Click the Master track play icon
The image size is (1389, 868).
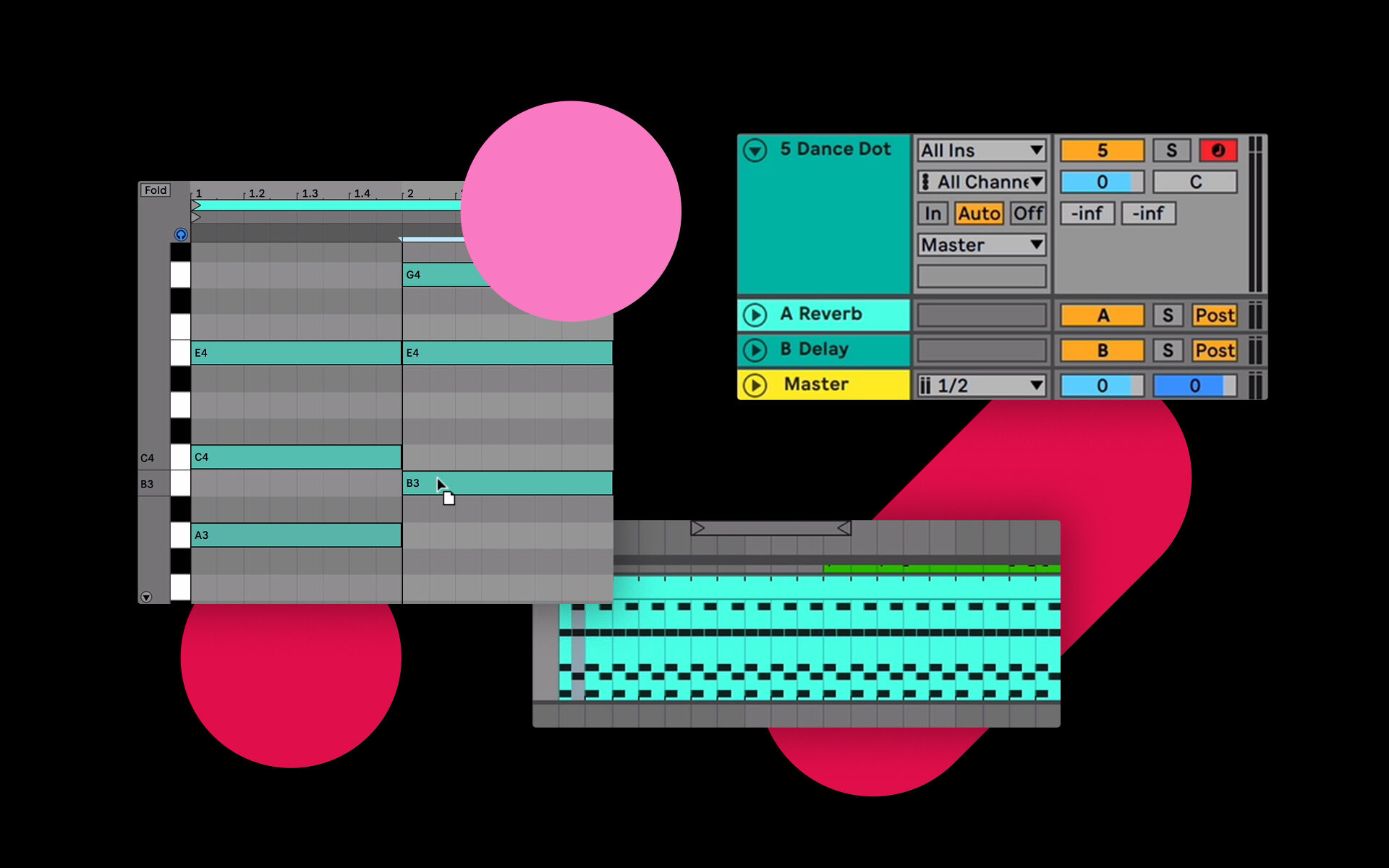[x=755, y=385]
